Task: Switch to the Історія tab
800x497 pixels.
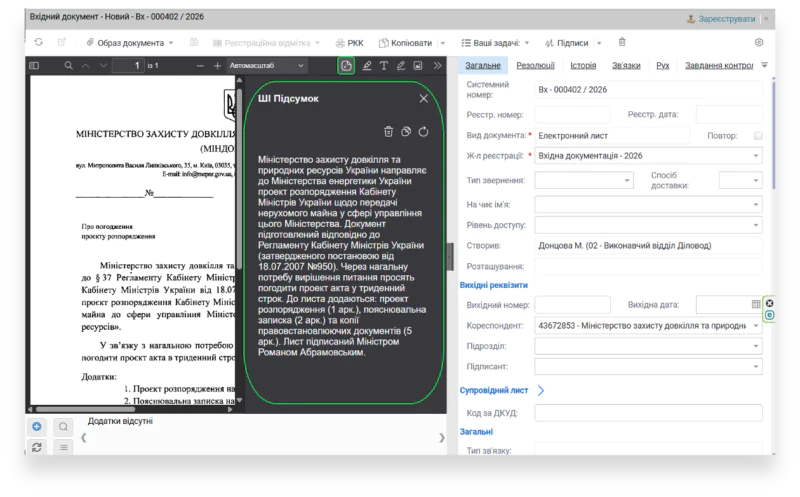Action: click(583, 65)
